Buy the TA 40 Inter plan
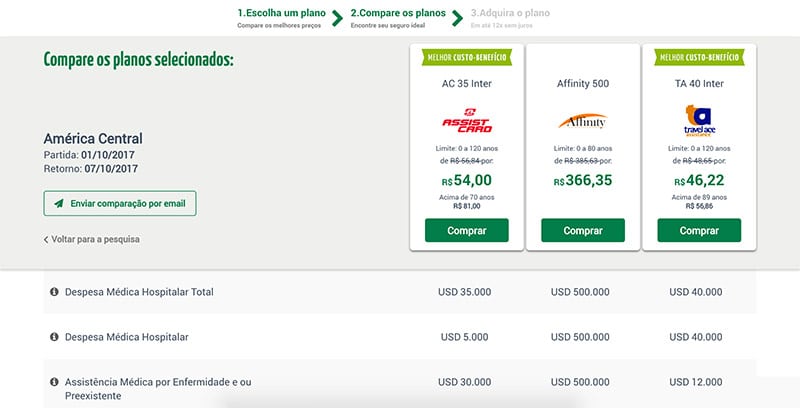Viewport: 800px width, 408px height. tap(699, 231)
